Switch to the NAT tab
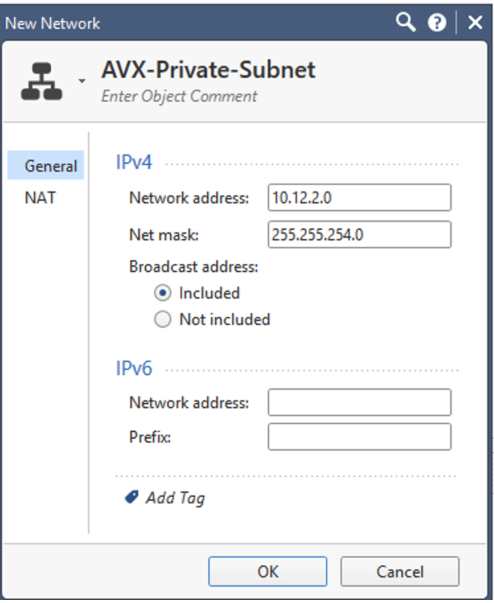The image size is (494, 603). coord(40,198)
